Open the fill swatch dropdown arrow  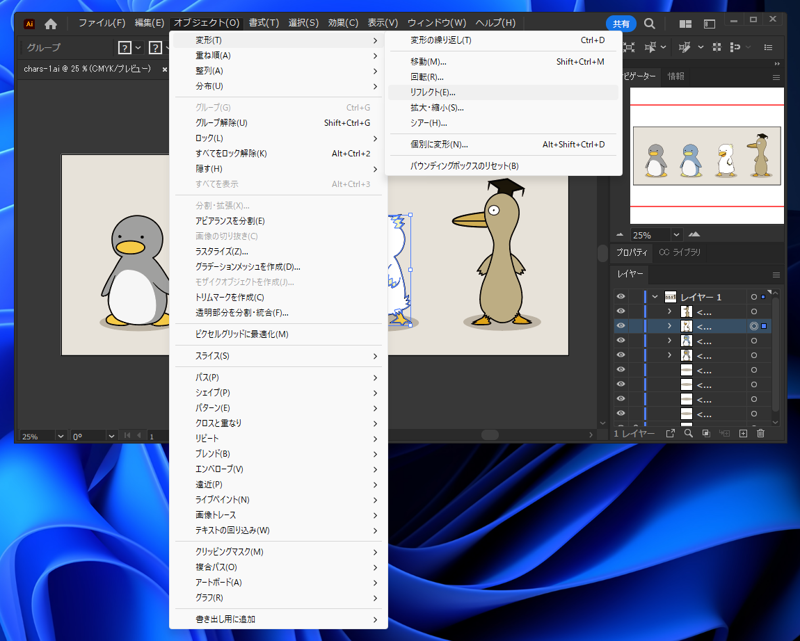coord(138,47)
